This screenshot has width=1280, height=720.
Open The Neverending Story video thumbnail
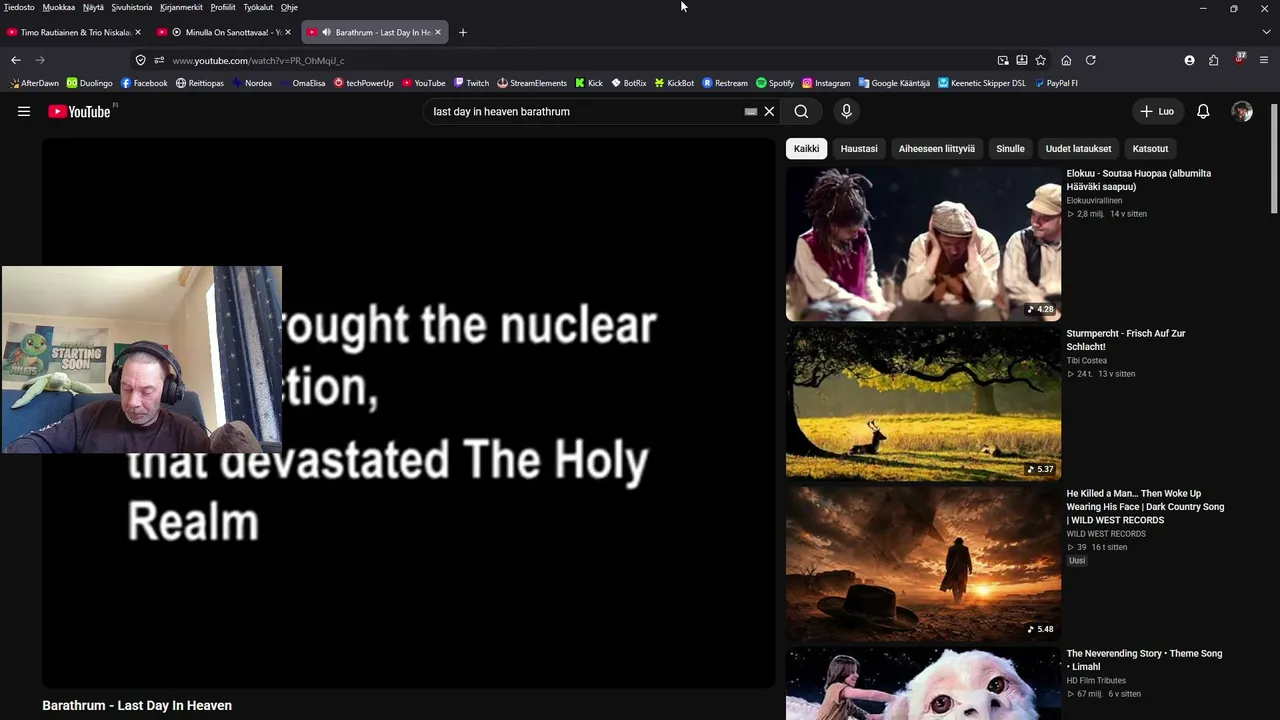(923, 684)
